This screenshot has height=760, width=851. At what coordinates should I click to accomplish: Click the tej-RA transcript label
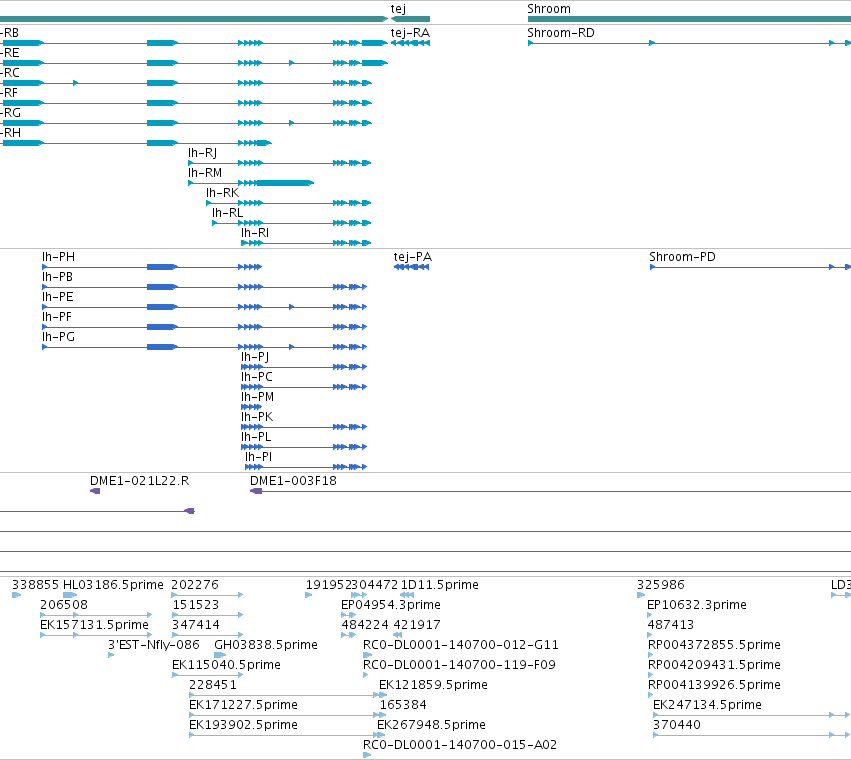410,33
